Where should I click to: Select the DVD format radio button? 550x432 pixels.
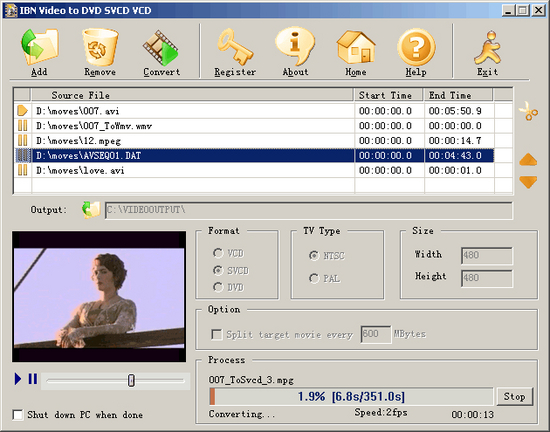(217, 287)
